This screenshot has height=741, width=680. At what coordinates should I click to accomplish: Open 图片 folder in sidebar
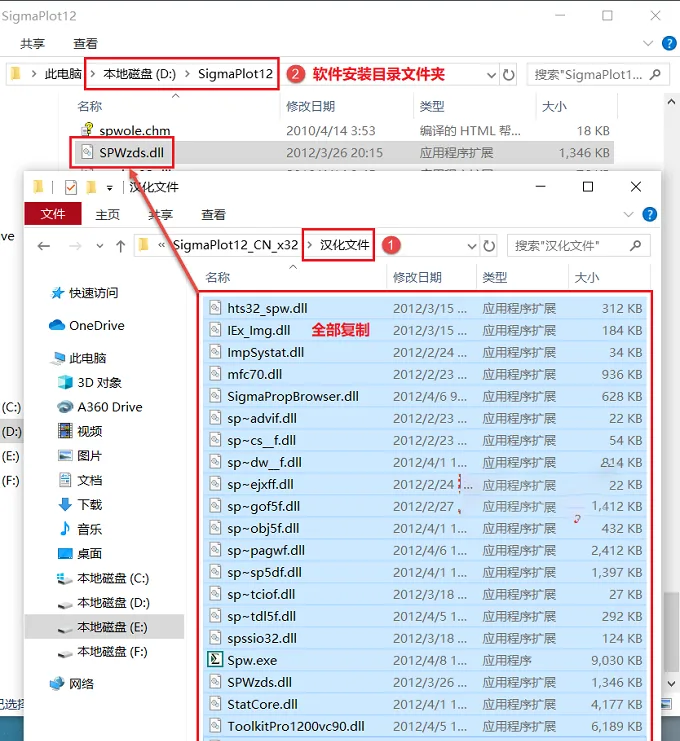(80, 456)
